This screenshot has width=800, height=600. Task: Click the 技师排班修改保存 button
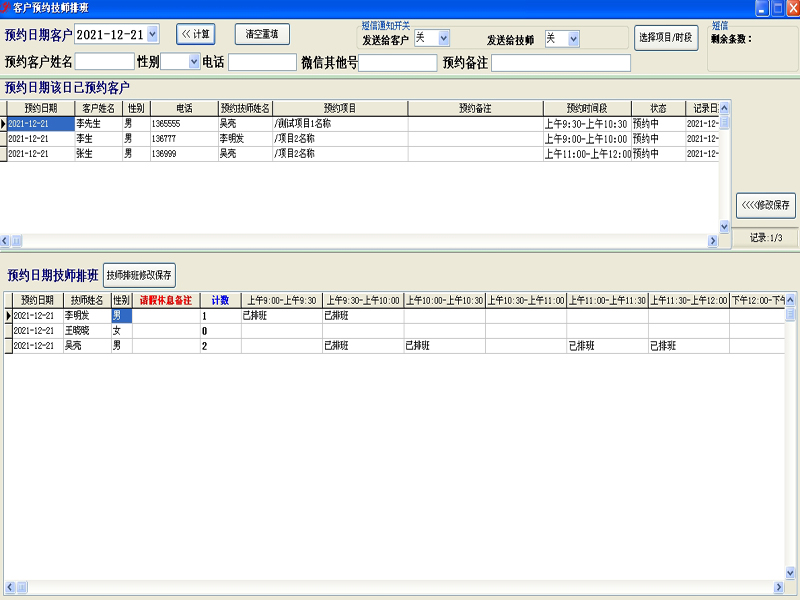[139, 275]
